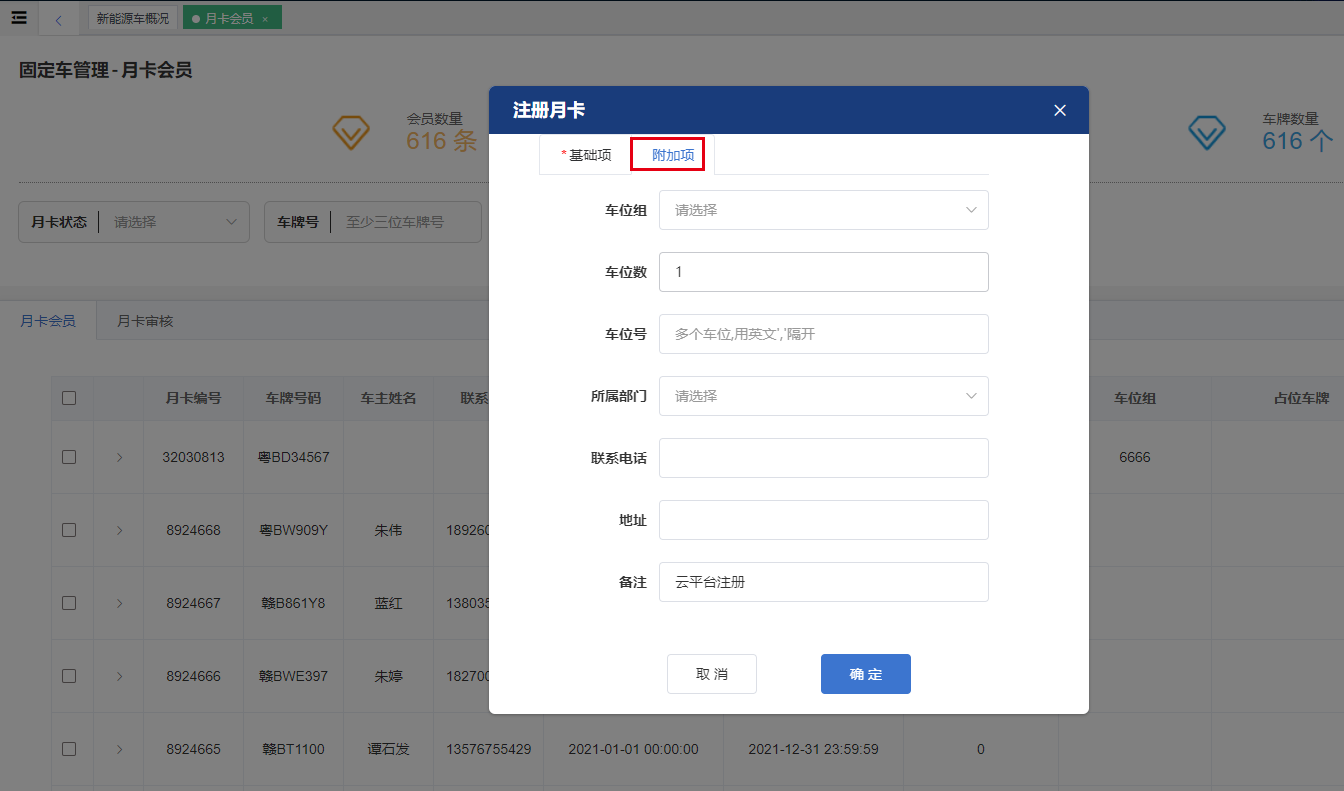
Task: Open the hamburger sidebar menu icon
Action: tap(19, 17)
